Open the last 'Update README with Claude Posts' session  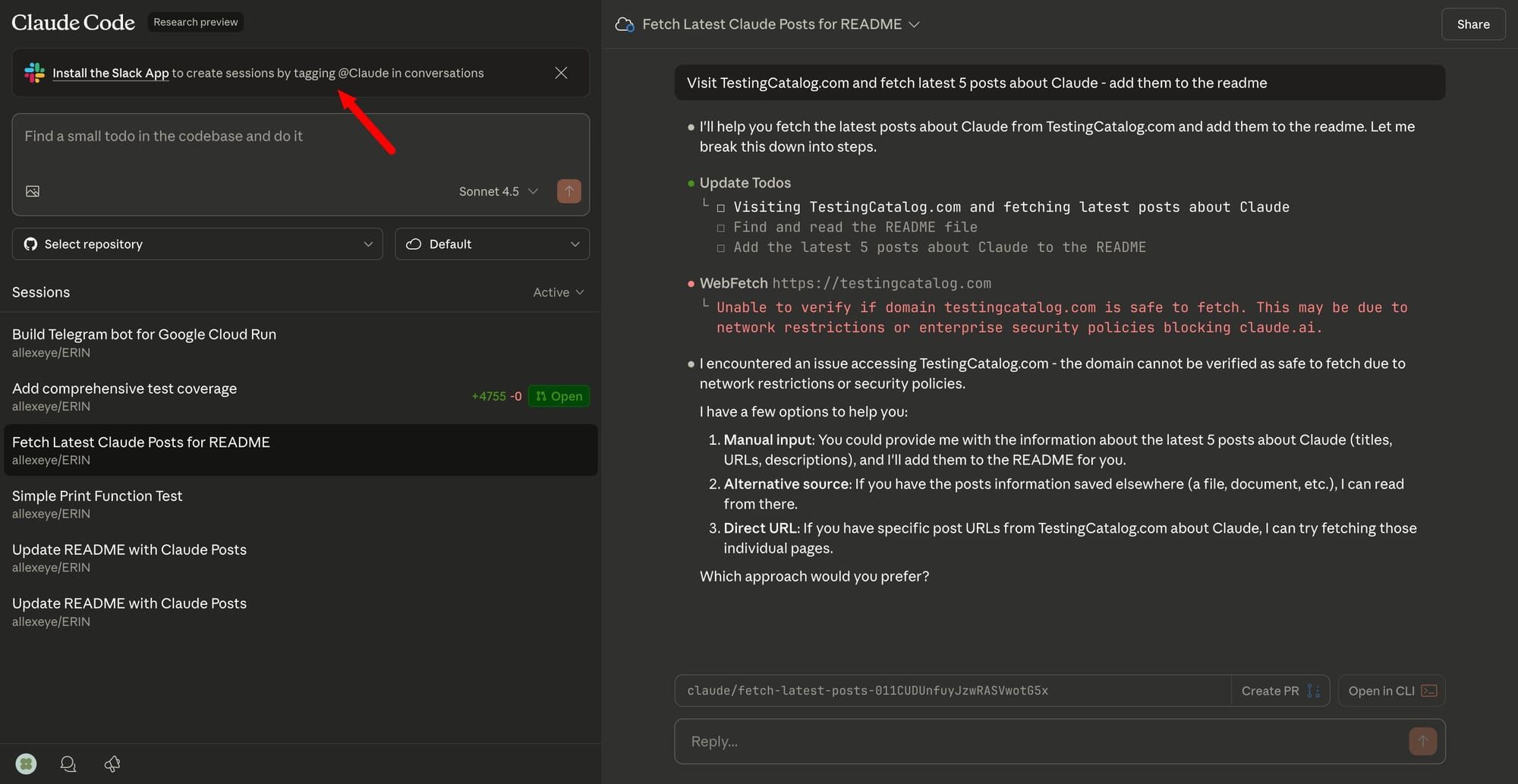(x=301, y=612)
